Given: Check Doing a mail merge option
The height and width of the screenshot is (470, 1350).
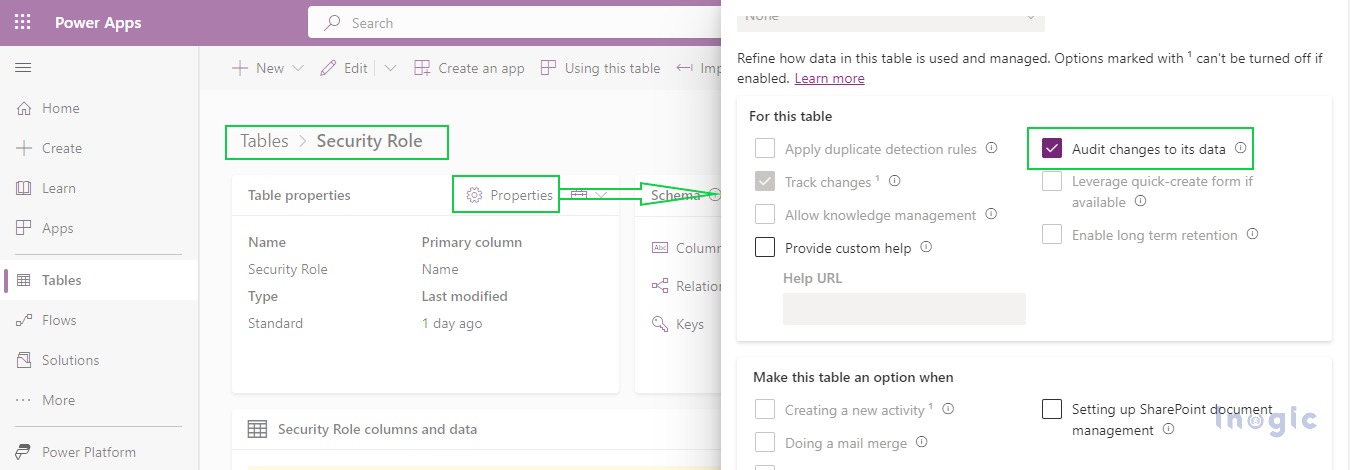Looking at the screenshot, I should click(765, 442).
